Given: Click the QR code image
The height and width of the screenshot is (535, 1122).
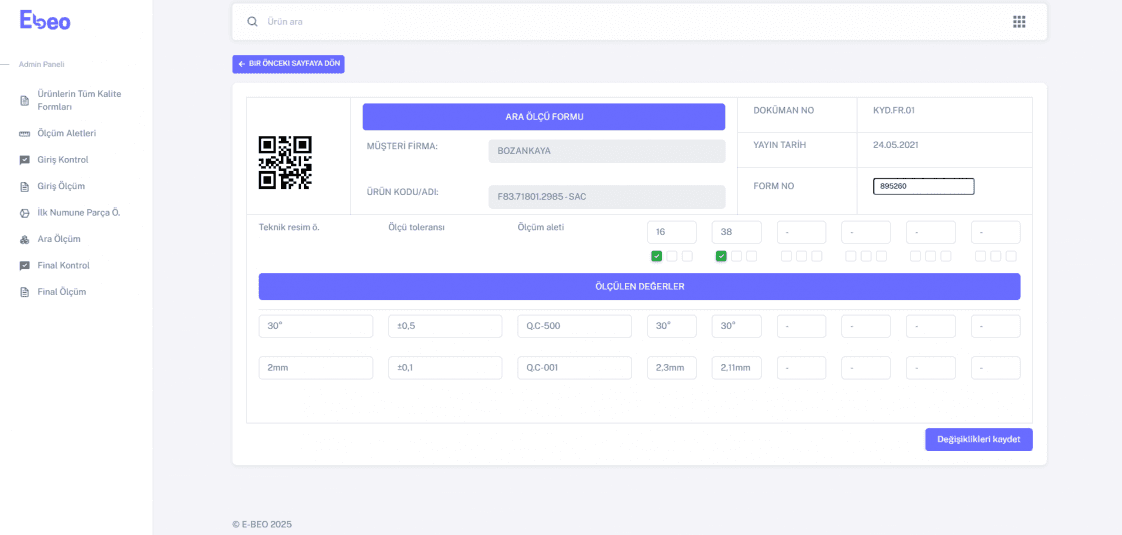Looking at the screenshot, I should click(x=285, y=162).
